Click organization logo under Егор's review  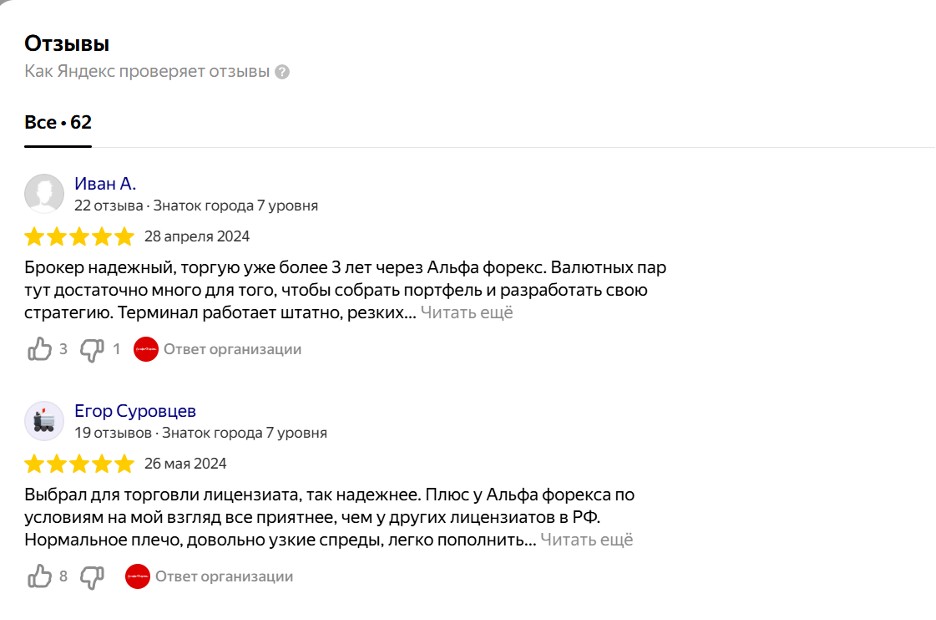pyautogui.click(x=138, y=576)
